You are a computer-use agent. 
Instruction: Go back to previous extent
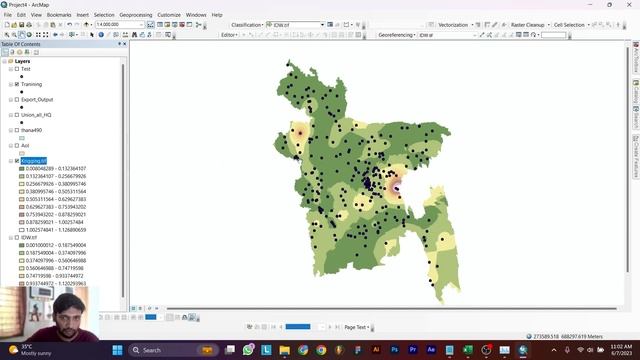(55, 35)
